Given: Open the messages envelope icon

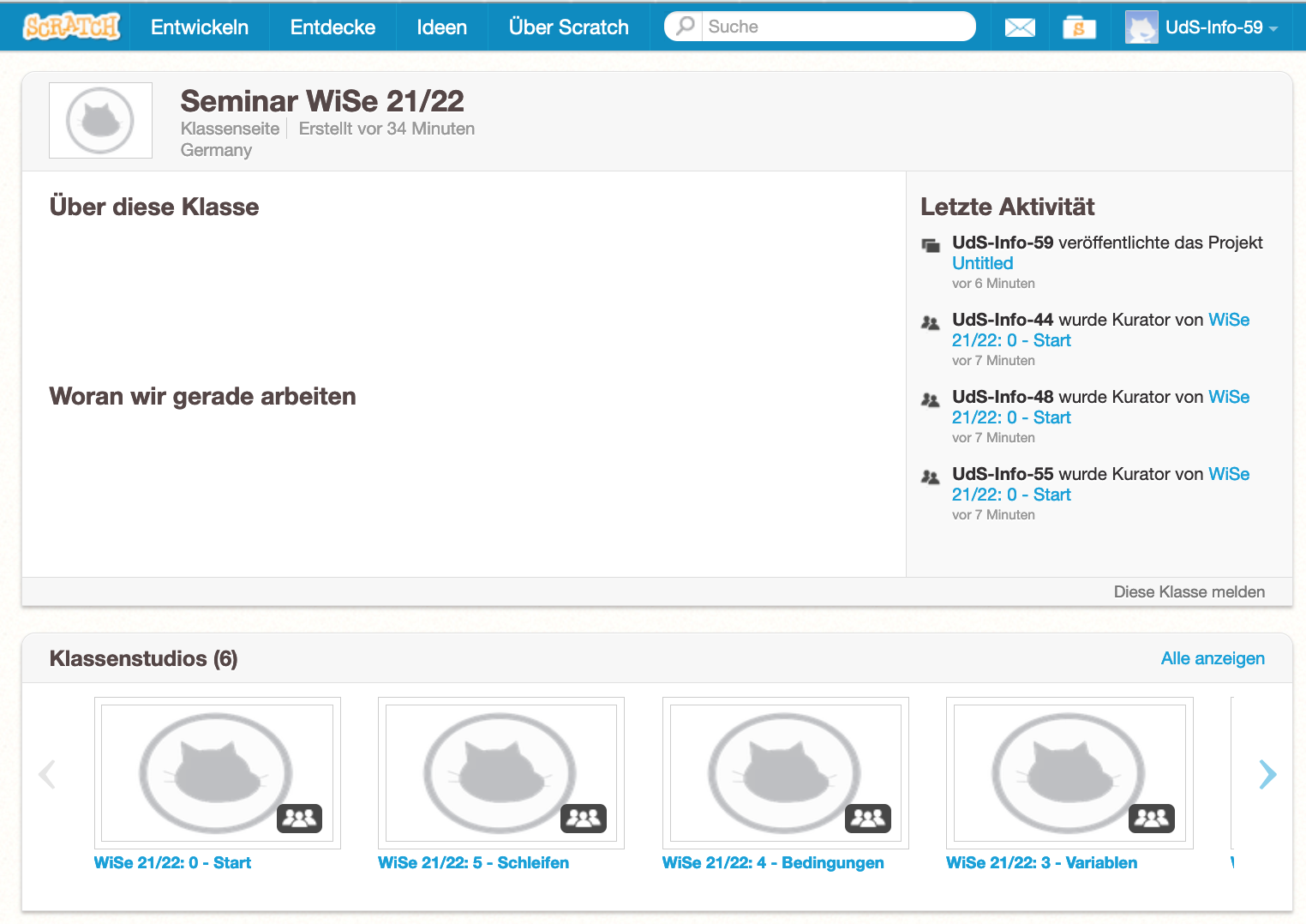Looking at the screenshot, I should point(1020,27).
